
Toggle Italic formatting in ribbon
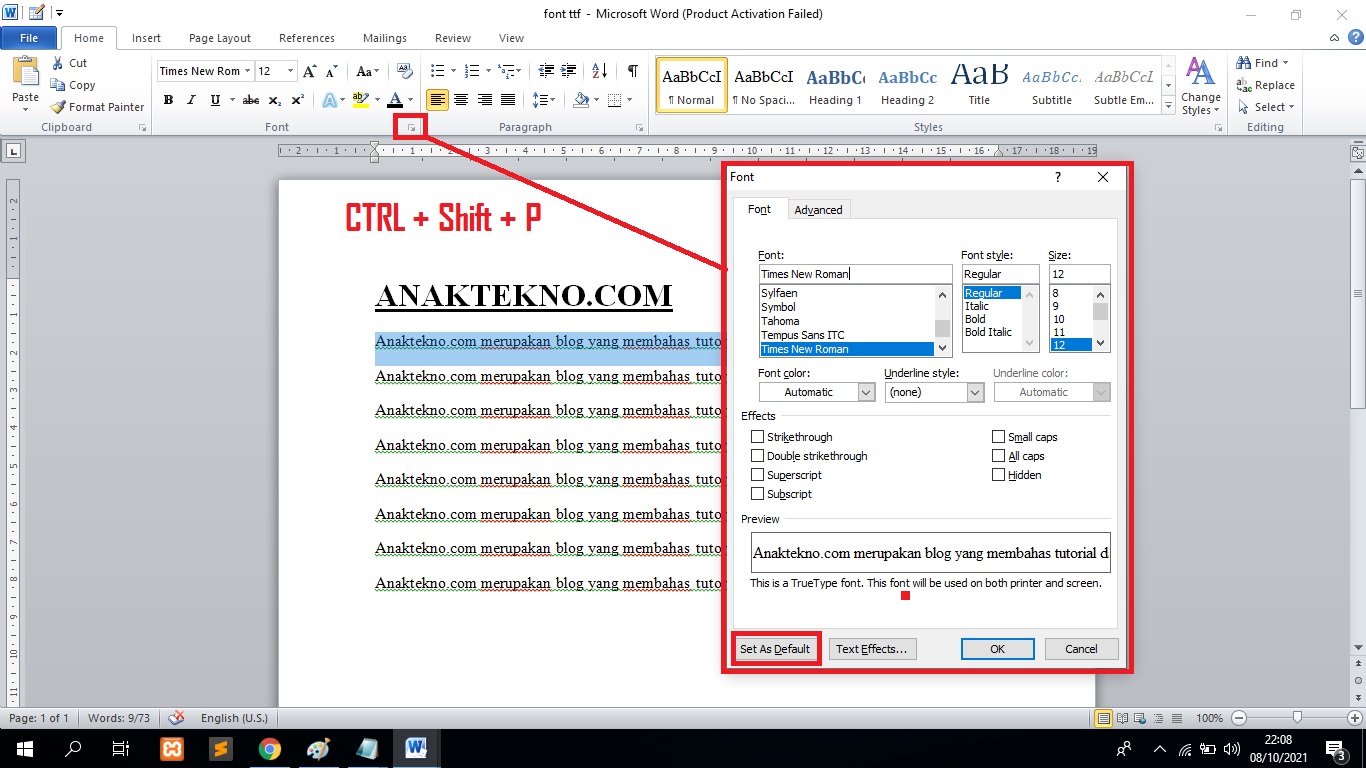click(191, 100)
